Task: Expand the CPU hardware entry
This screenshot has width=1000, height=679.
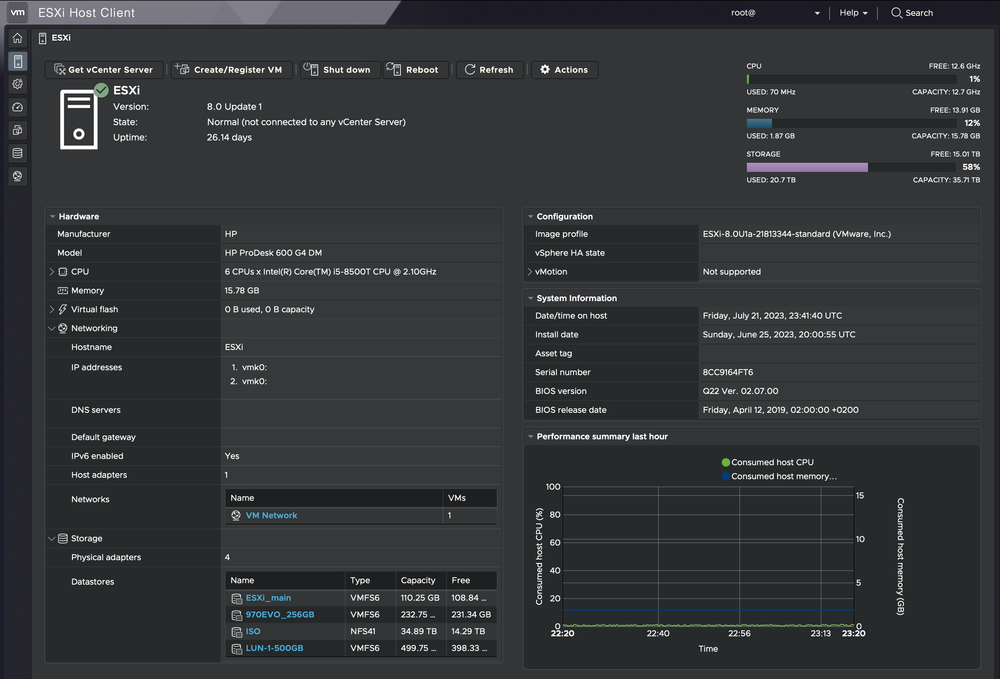Action: [x=51, y=271]
